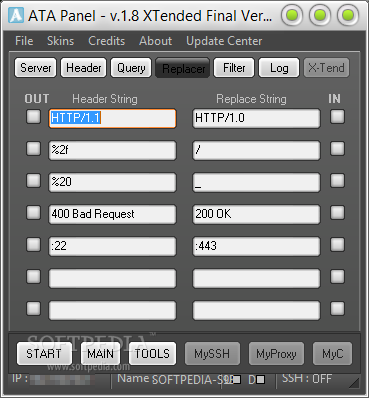This screenshot has height=398, width=369.
Task: Toggle the small D checkbox in status bar
Action: point(261,380)
